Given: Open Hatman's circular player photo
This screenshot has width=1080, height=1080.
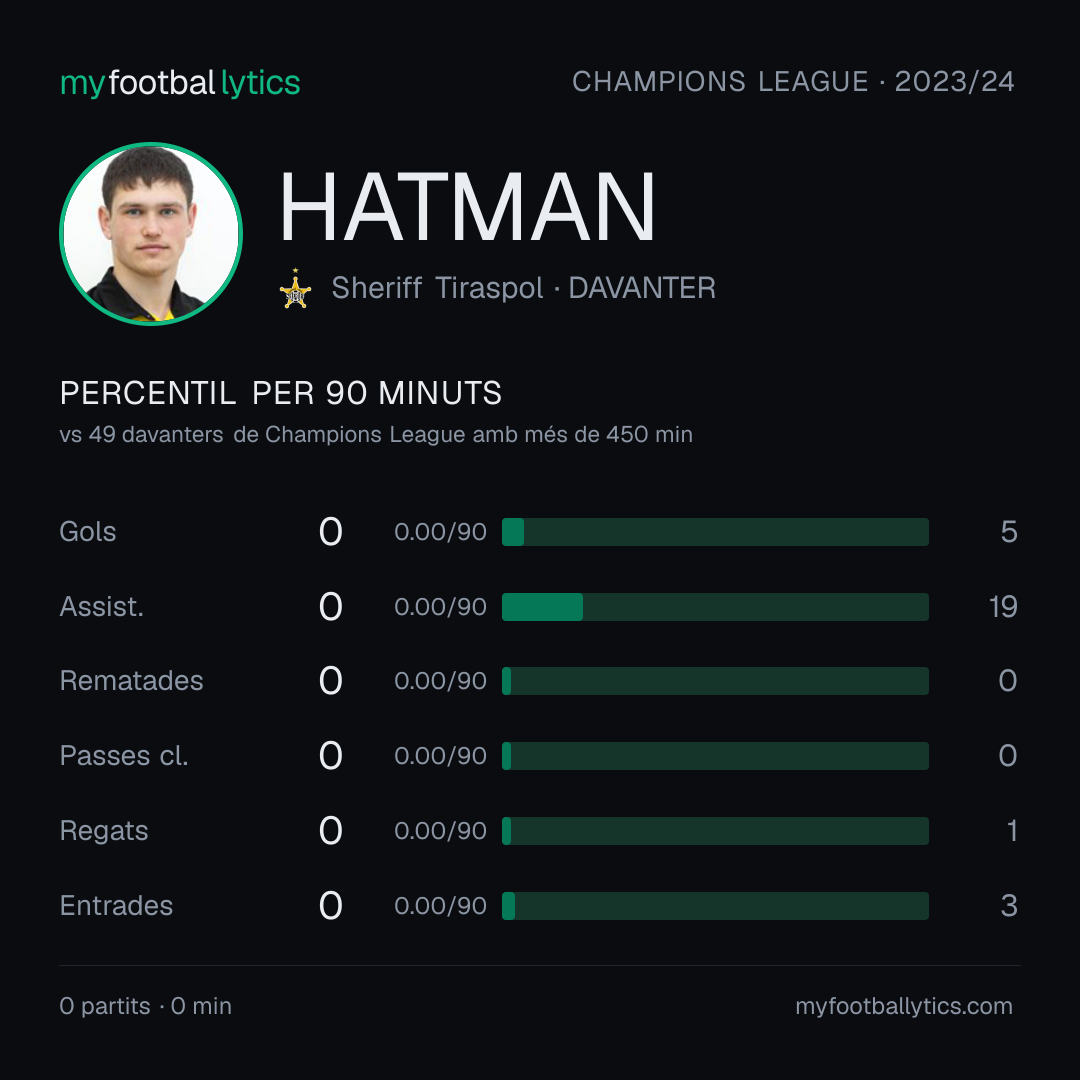Looking at the screenshot, I should pos(151,233).
